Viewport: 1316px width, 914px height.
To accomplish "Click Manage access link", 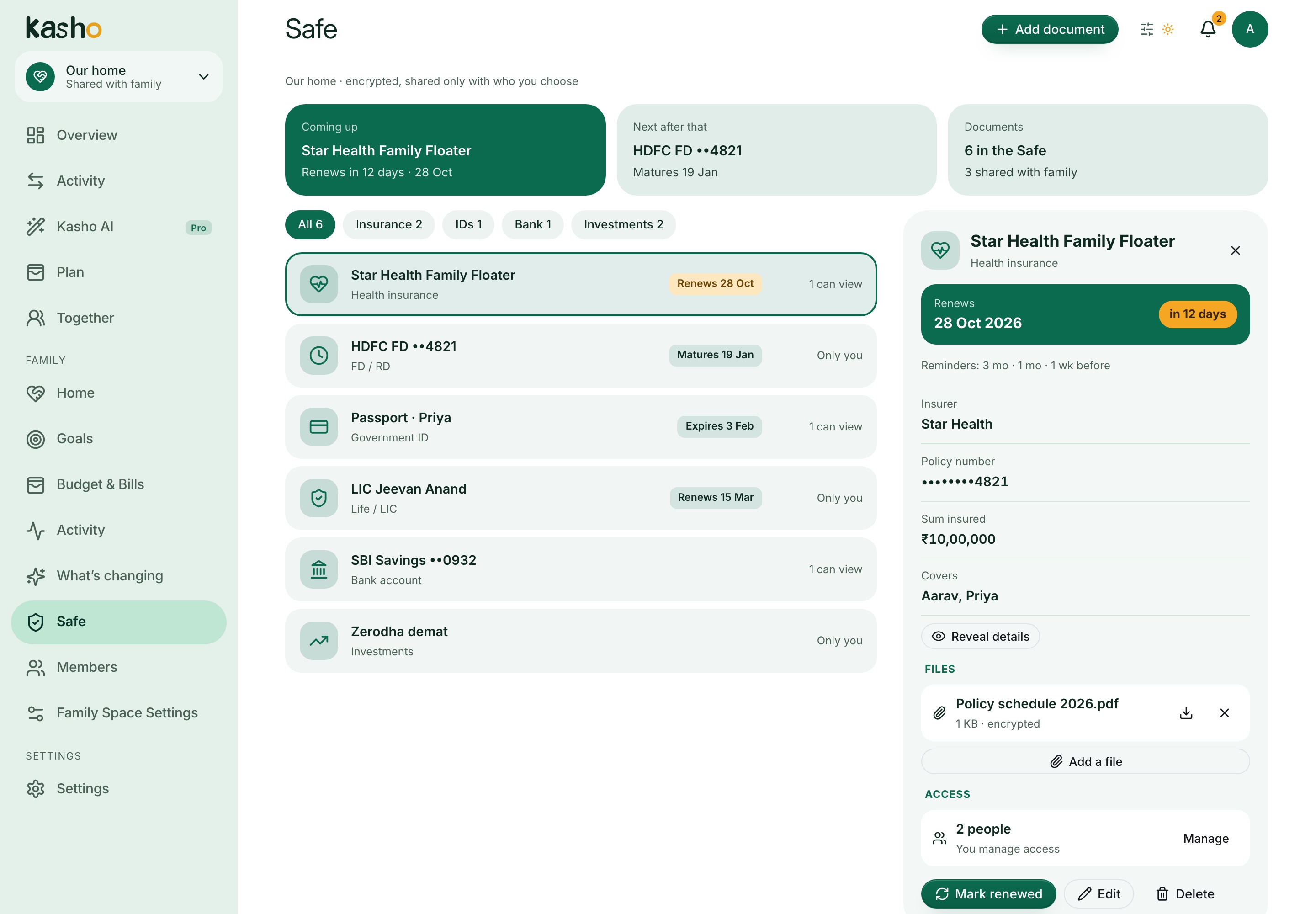I will pyautogui.click(x=1205, y=839).
